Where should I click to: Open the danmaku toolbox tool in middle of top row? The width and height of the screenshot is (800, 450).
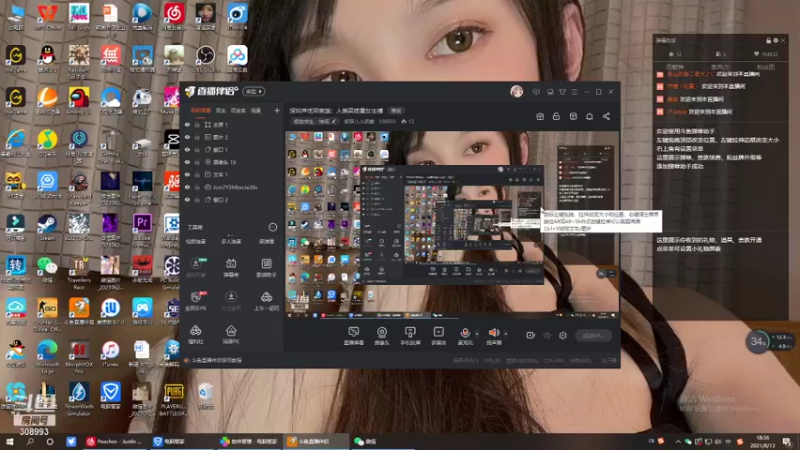(231, 267)
